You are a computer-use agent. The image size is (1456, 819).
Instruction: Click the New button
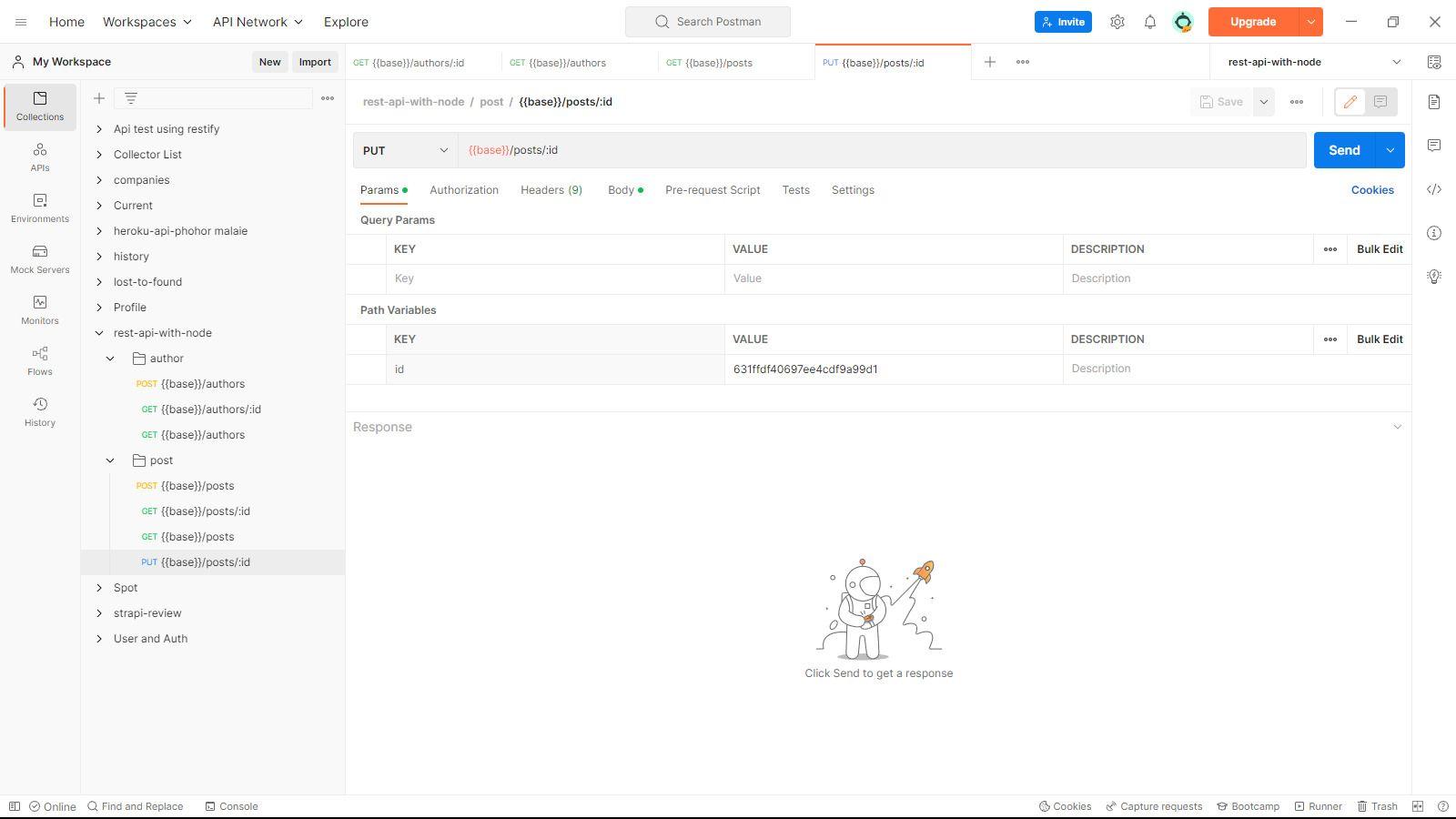269,62
